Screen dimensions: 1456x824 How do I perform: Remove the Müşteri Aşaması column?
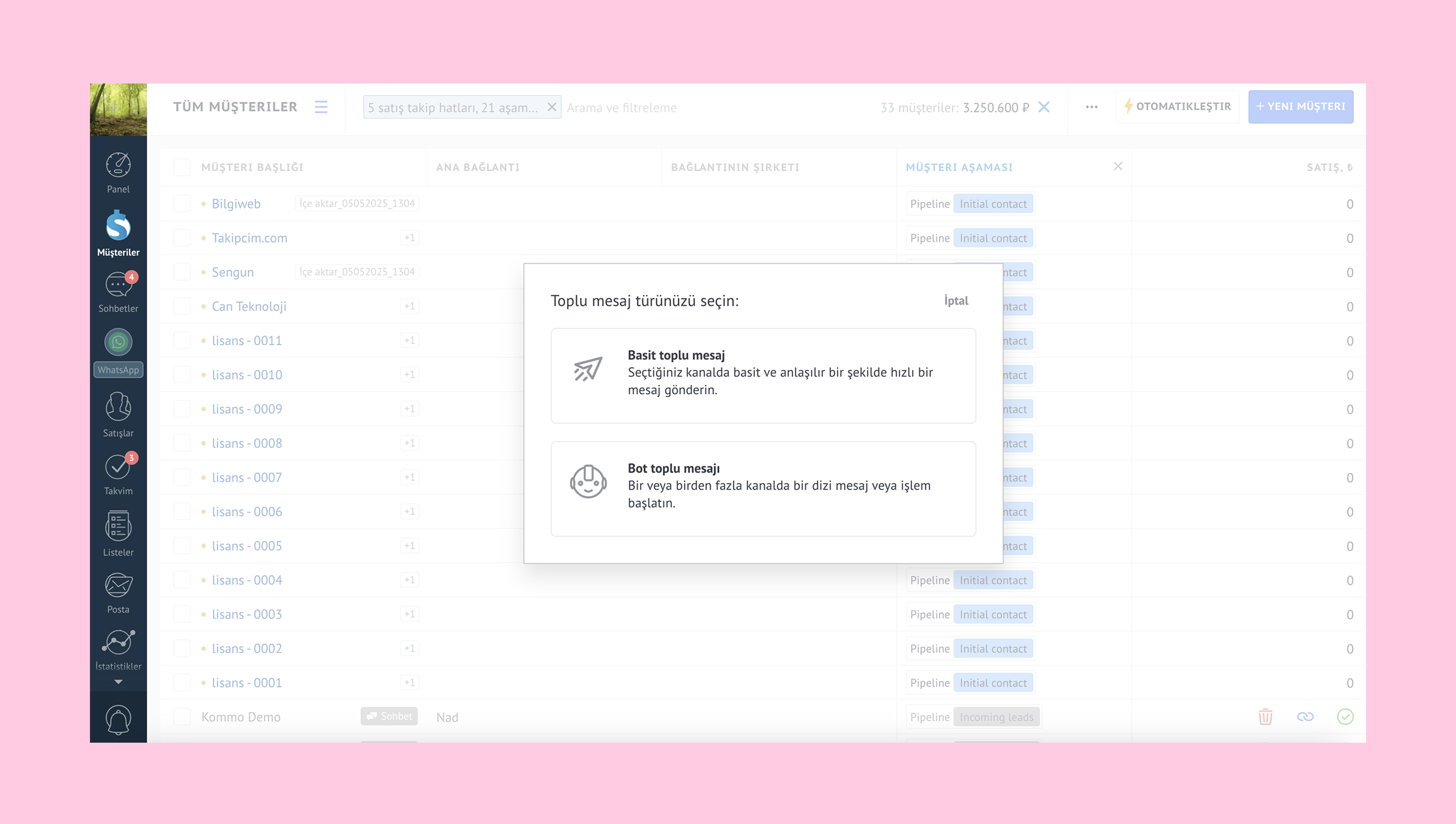point(1118,166)
